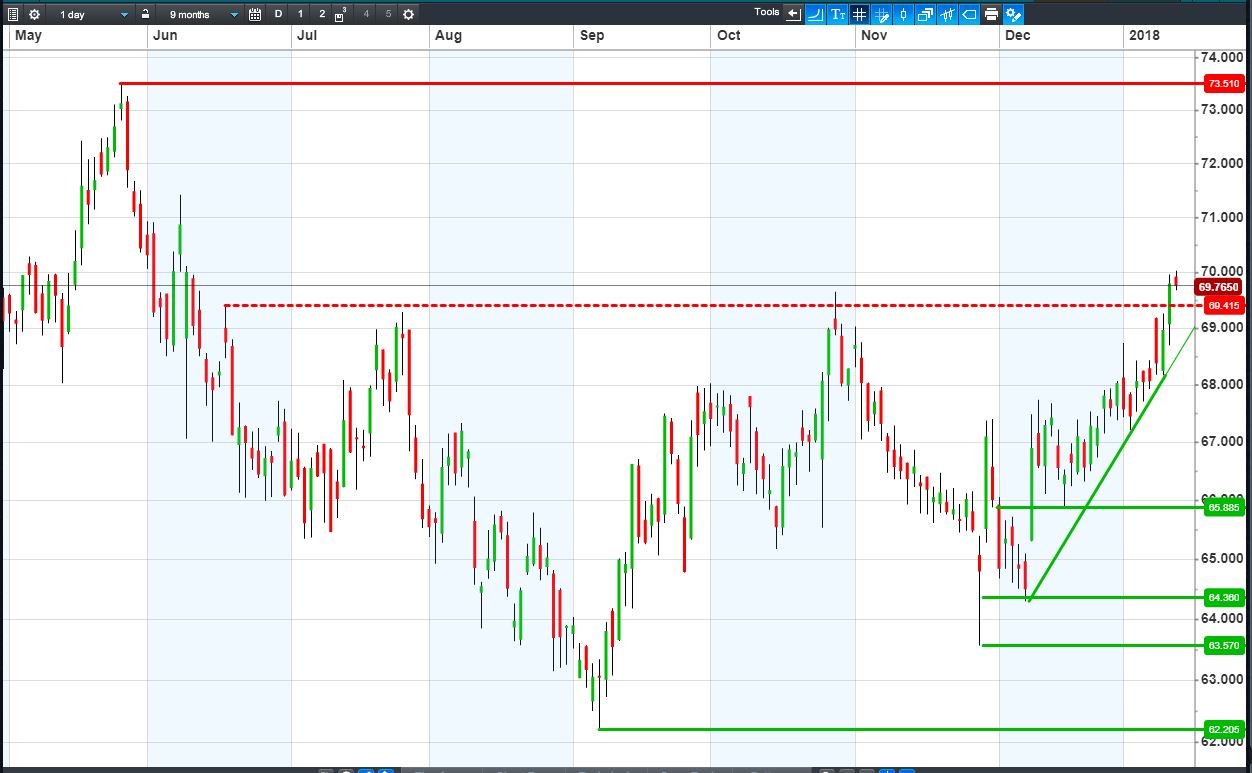The height and width of the screenshot is (773, 1252).
Task: Click the 2018 year axis label
Action: pos(1144,36)
